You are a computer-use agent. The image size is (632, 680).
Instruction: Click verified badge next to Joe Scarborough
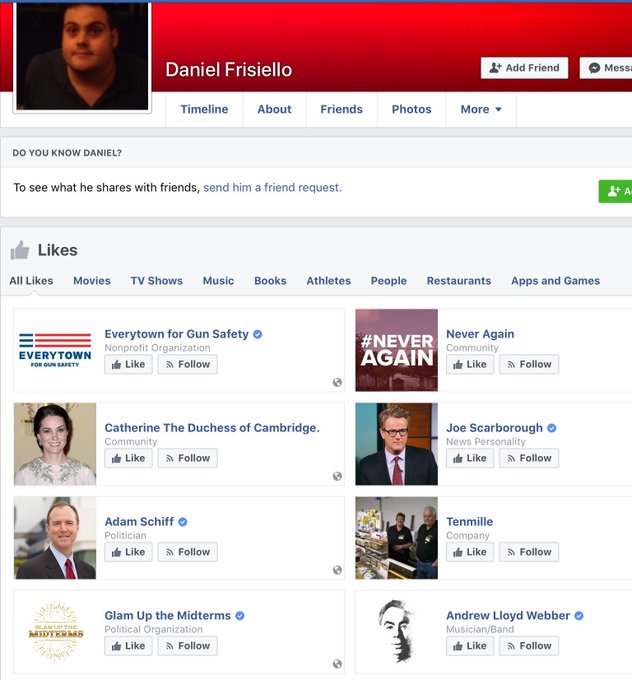pos(551,428)
